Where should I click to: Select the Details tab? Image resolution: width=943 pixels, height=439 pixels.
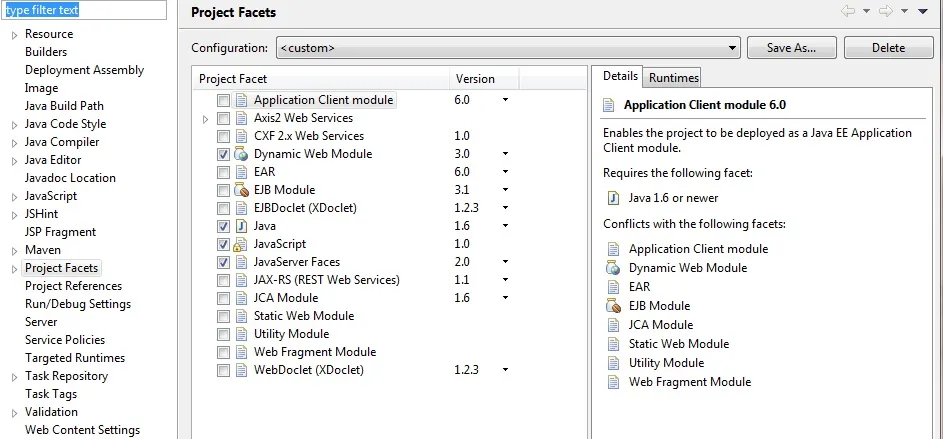620,76
